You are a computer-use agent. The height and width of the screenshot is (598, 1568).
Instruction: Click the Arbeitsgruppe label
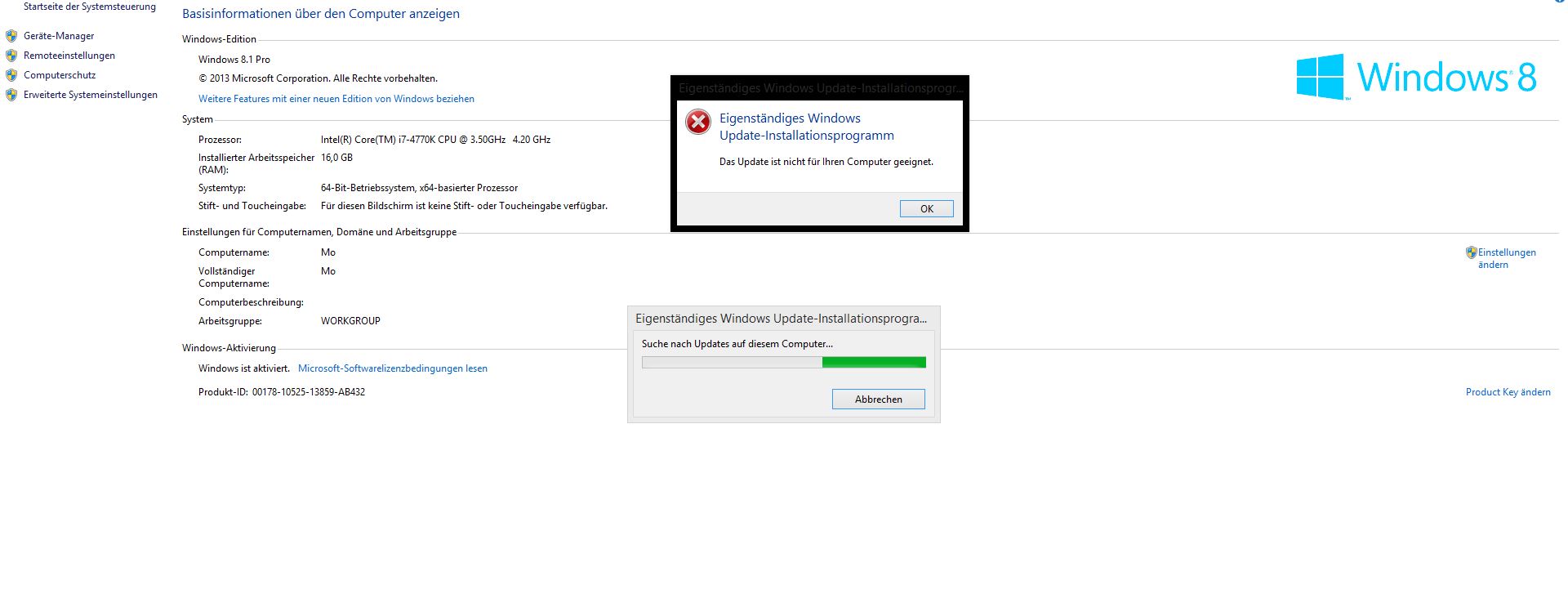230,321
